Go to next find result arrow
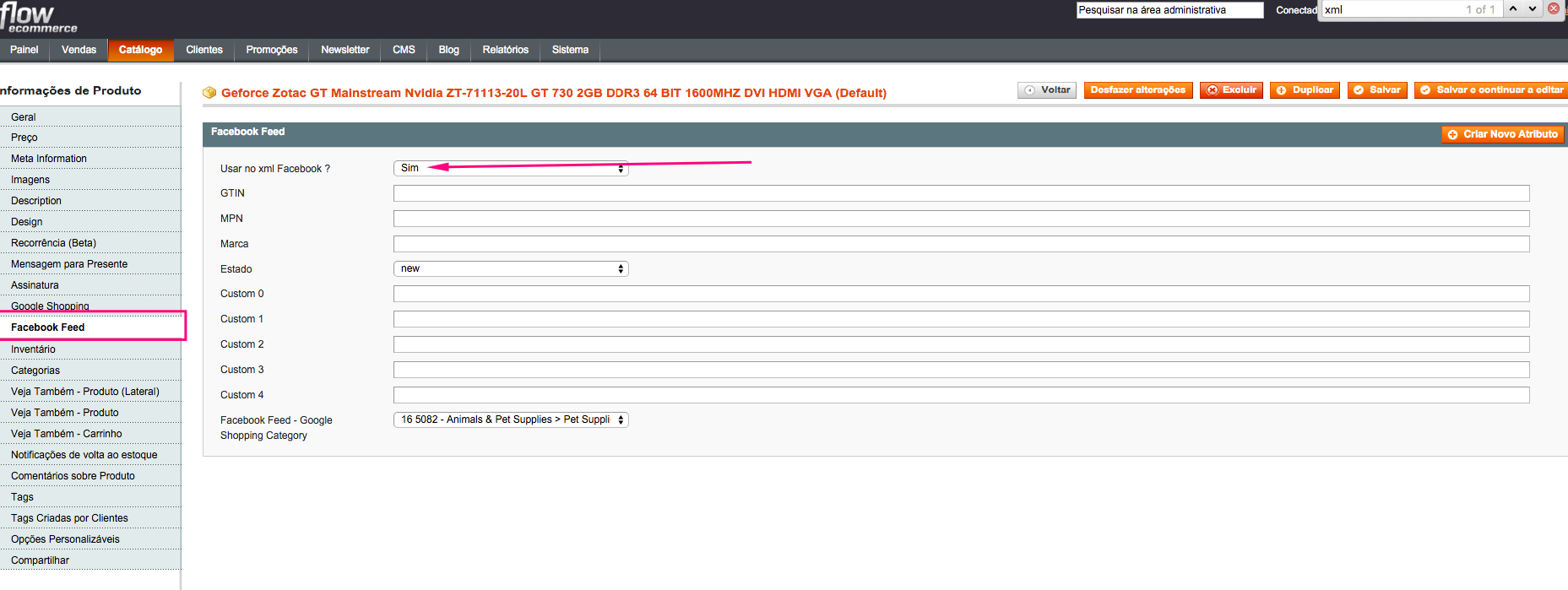The width and height of the screenshot is (1568, 590). click(x=1533, y=9)
